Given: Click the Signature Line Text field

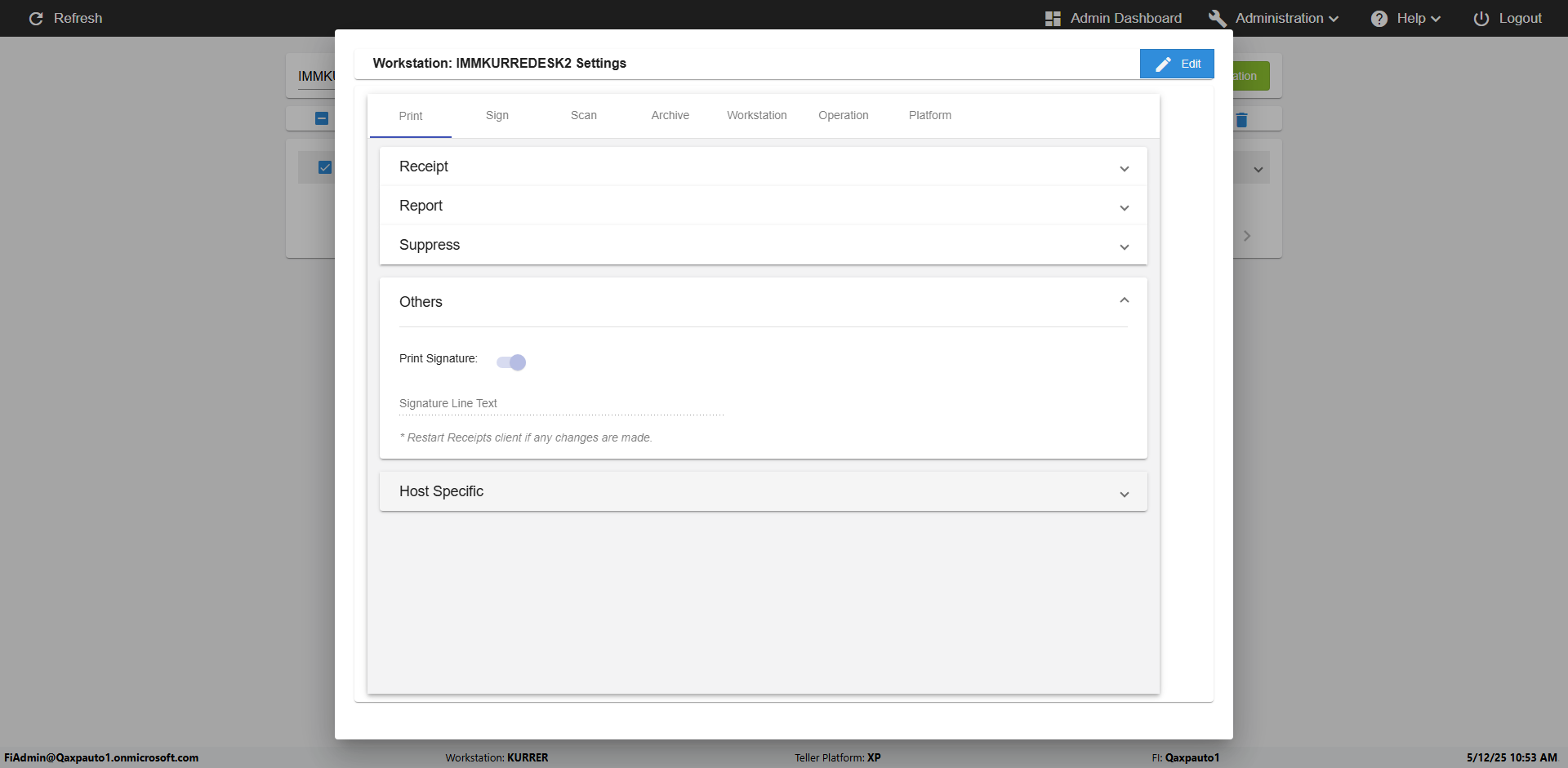Looking at the screenshot, I should 561,404.
